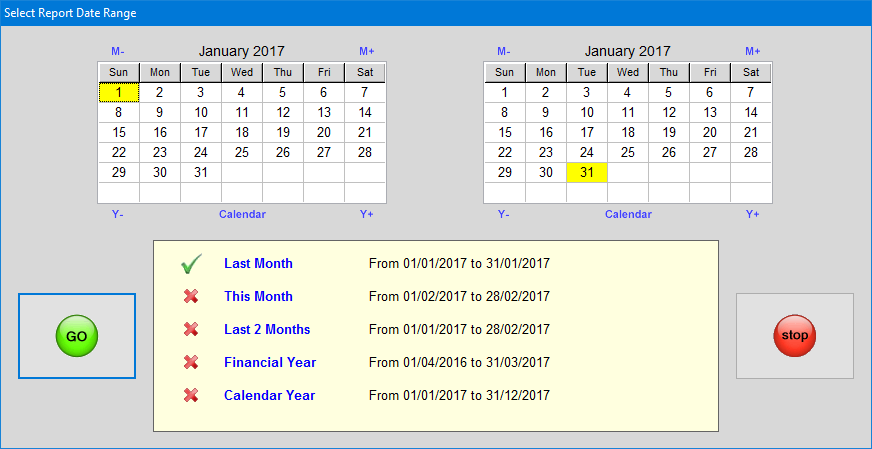Pick the Calendar Year range option
Image resolution: width=872 pixels, height=449 pixels.
[269, 395]
